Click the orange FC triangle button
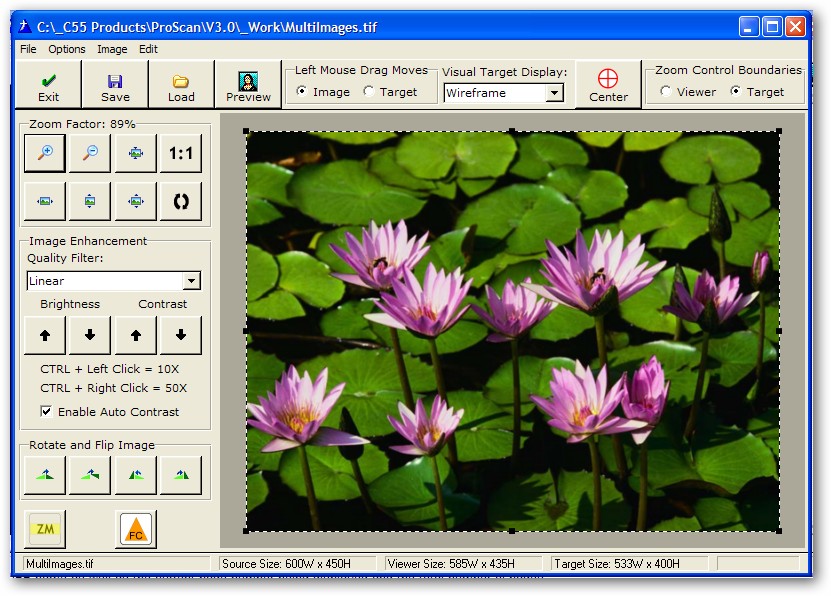Image resolution: width=831 pixels, height=596 pixels. pyautogui.click(x=135, y=529)
